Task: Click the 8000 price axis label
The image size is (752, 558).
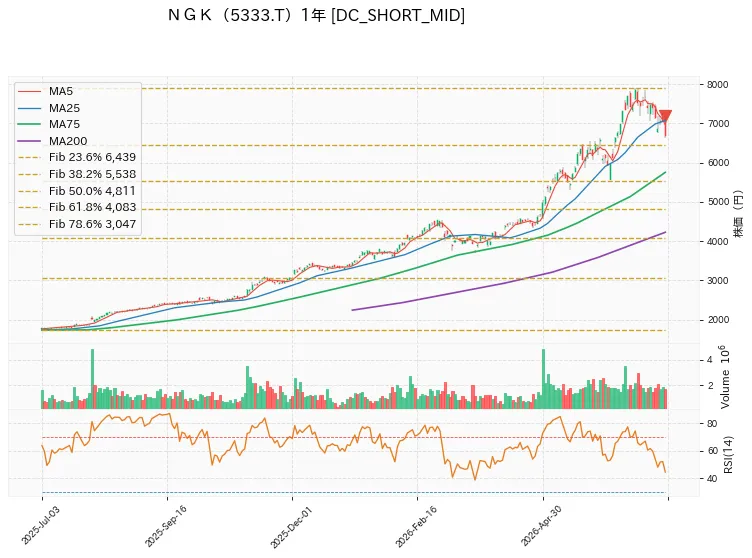Action: pos(717,84)
